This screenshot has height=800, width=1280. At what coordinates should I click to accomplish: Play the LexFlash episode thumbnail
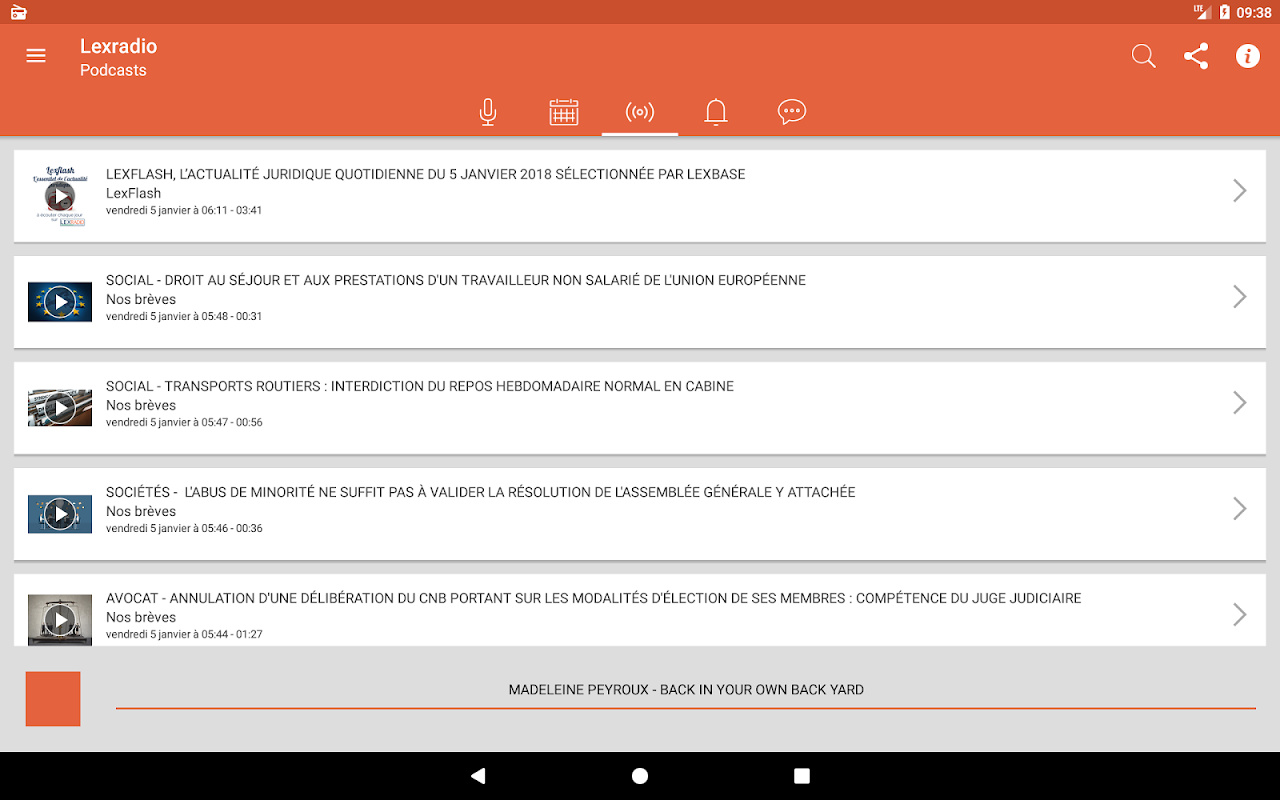[60, 196]
